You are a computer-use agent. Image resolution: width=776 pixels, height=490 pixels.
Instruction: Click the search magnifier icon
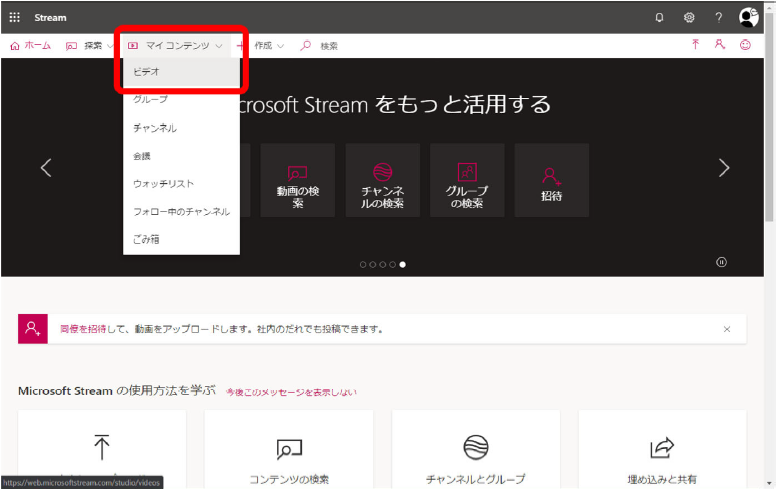(305, 46)
